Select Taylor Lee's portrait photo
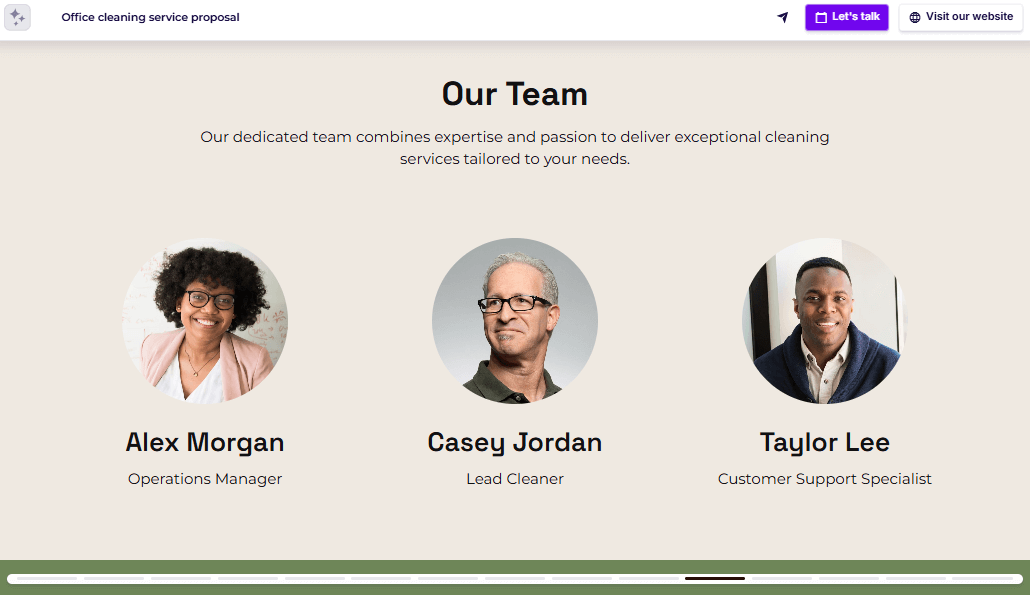 [823, 321]
